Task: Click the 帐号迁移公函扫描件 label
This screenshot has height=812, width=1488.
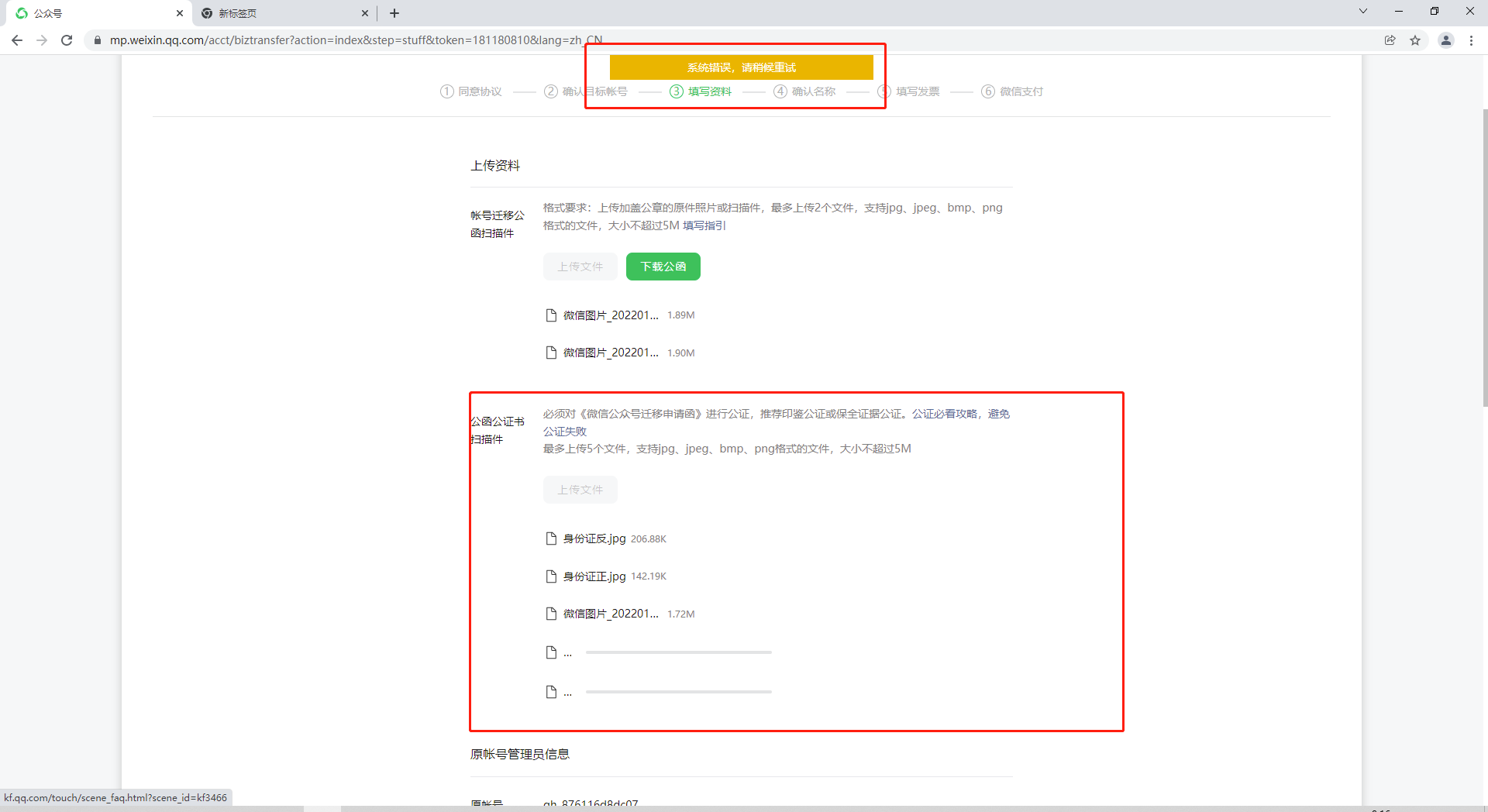Action: pyautogui.click(x=498, y=224)
